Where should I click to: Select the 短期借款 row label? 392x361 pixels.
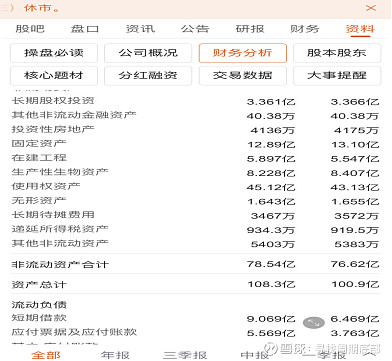(39, 318)
